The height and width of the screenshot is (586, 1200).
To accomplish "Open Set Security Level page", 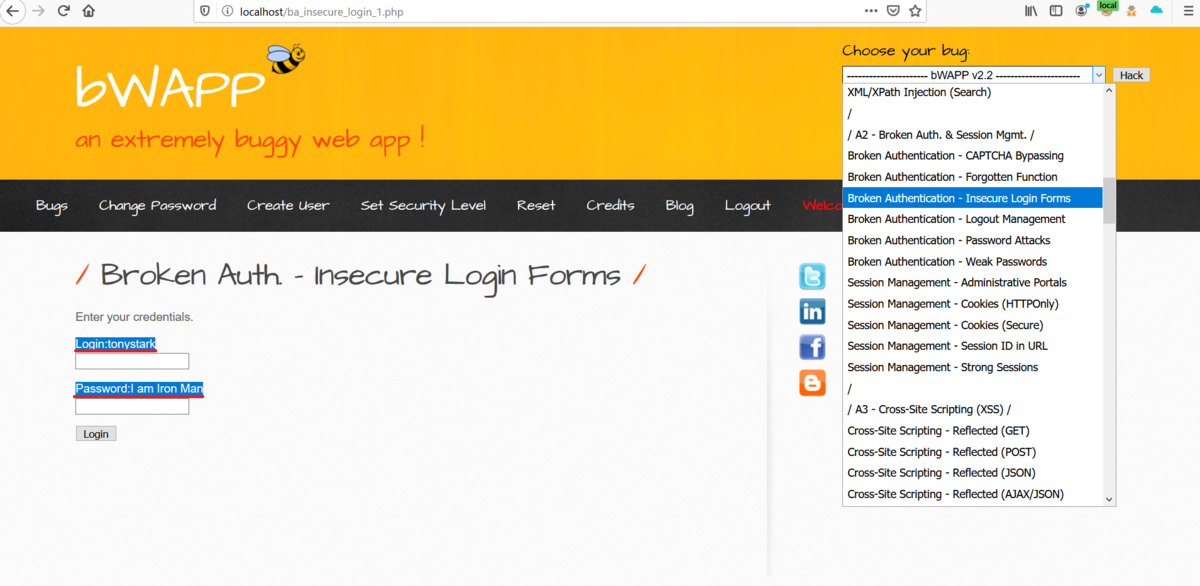I will click(x=423, y=205).
